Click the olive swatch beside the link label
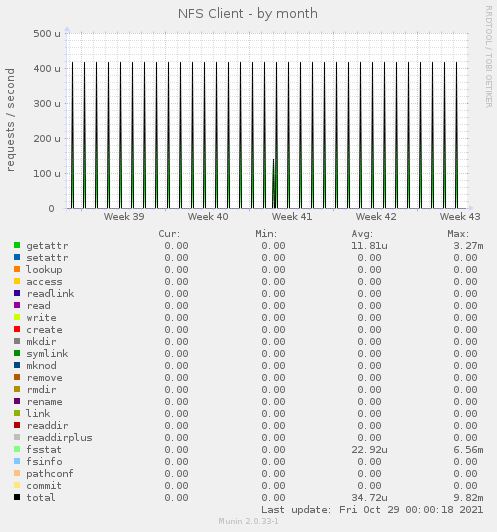This screenshot has width=497, height=532. tap(17, 413)
